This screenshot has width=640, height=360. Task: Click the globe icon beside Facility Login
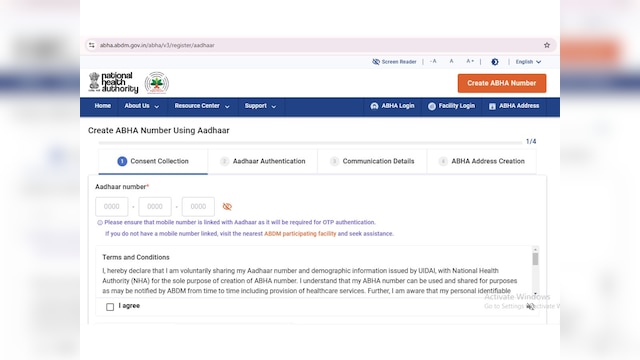[x=432, y=106]
